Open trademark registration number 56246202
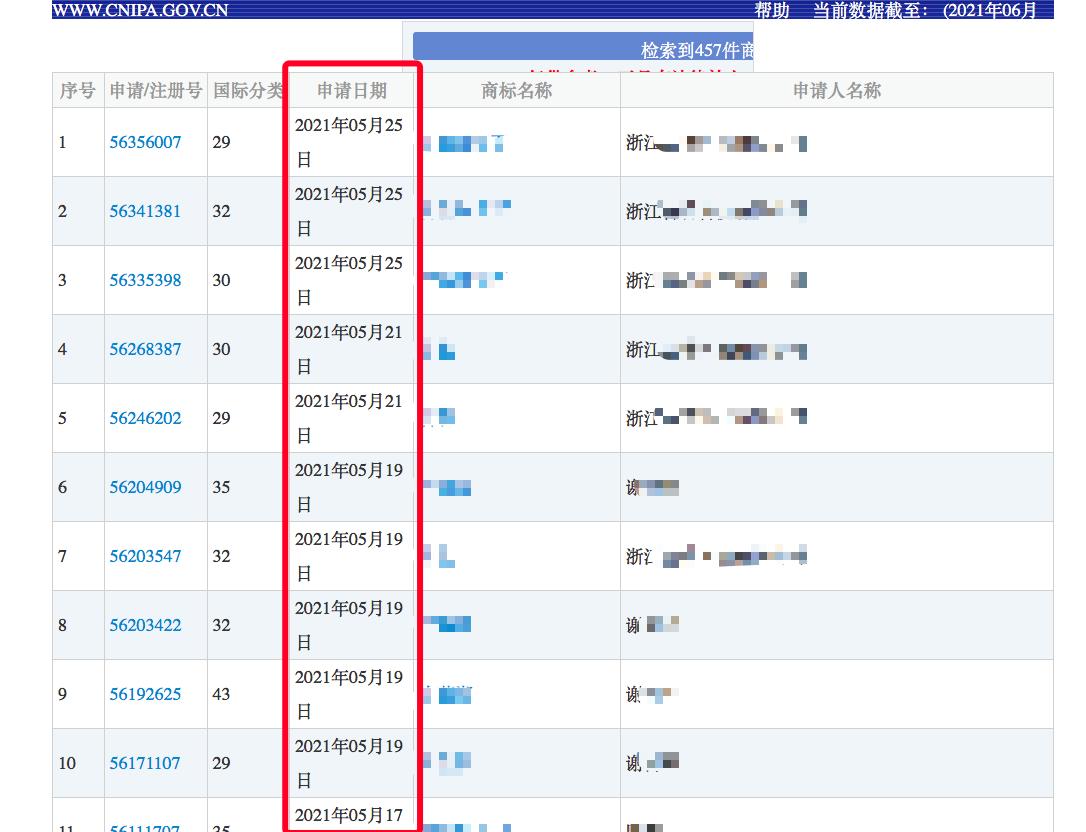Image resolution: width=1086 pixels, height=832 pixels. pyautogui.click(x=145, y=418)
